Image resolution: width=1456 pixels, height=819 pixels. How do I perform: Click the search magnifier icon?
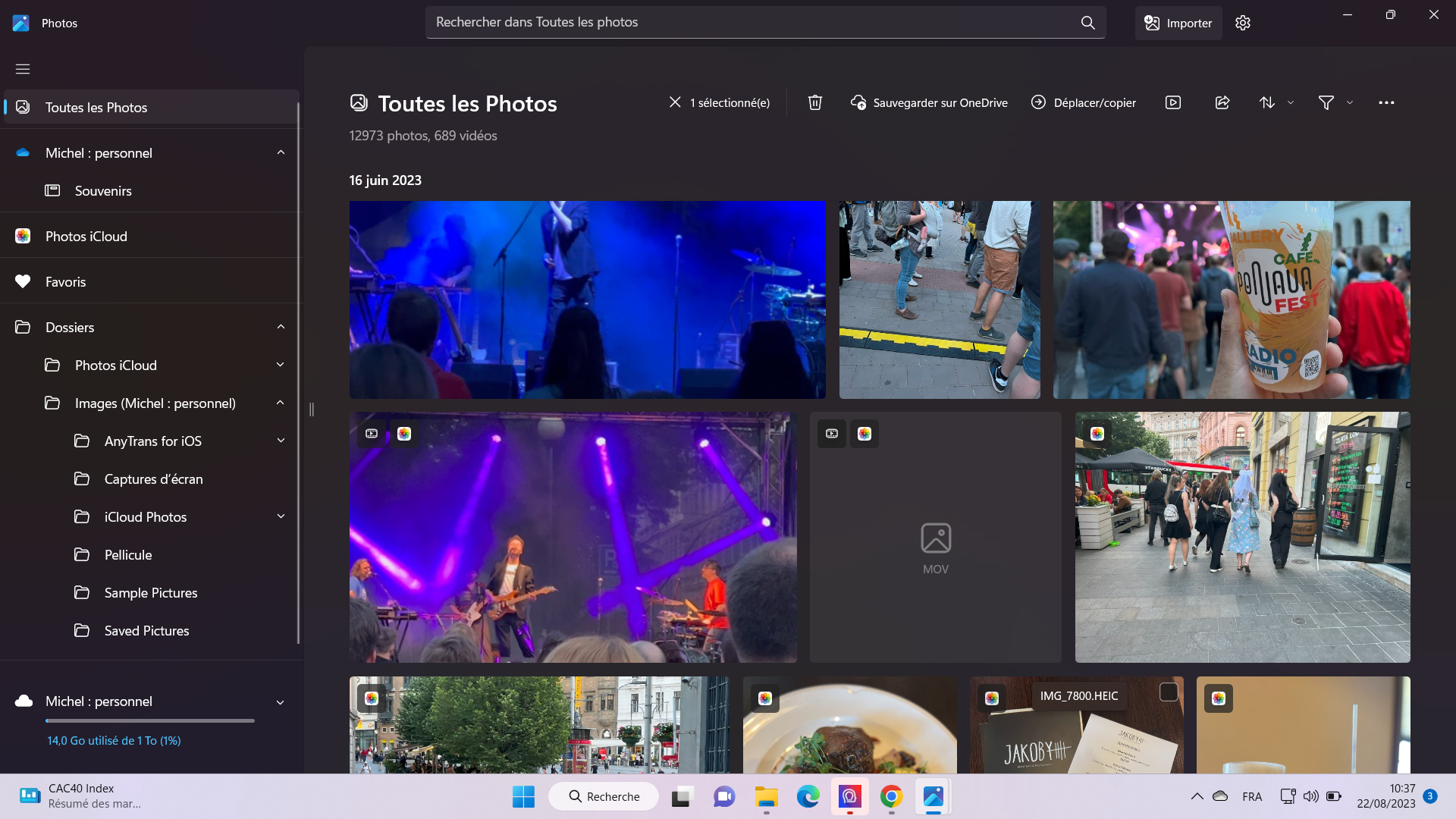tap(1087, 23)
